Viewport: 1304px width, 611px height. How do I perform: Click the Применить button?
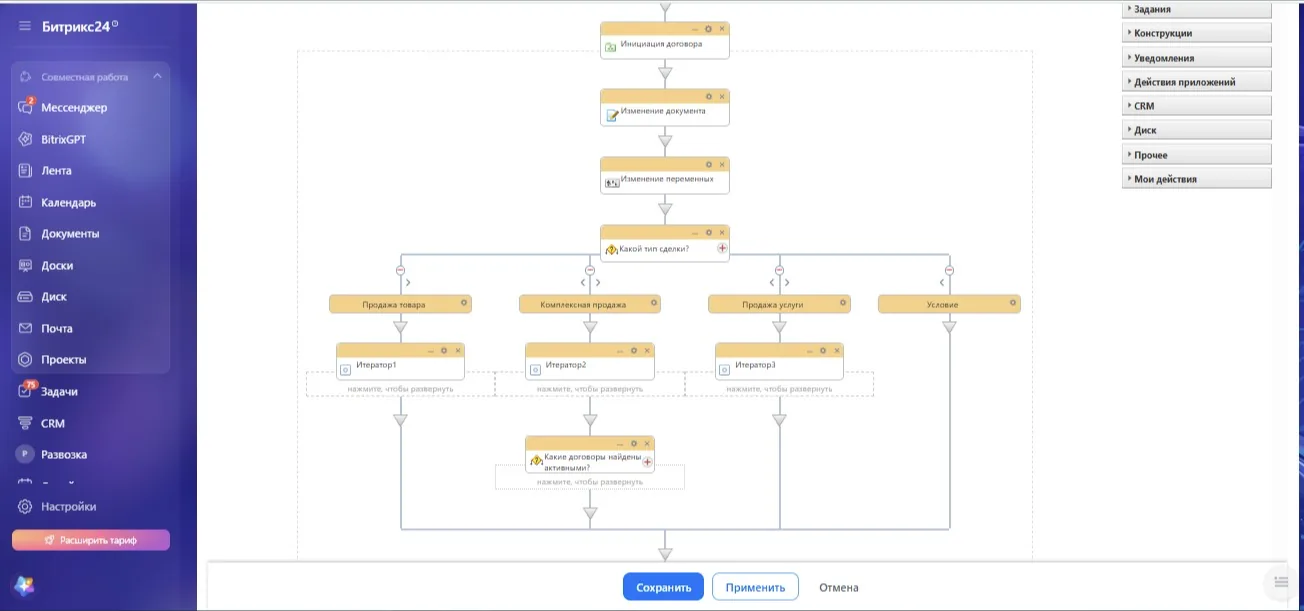(755, 587)
